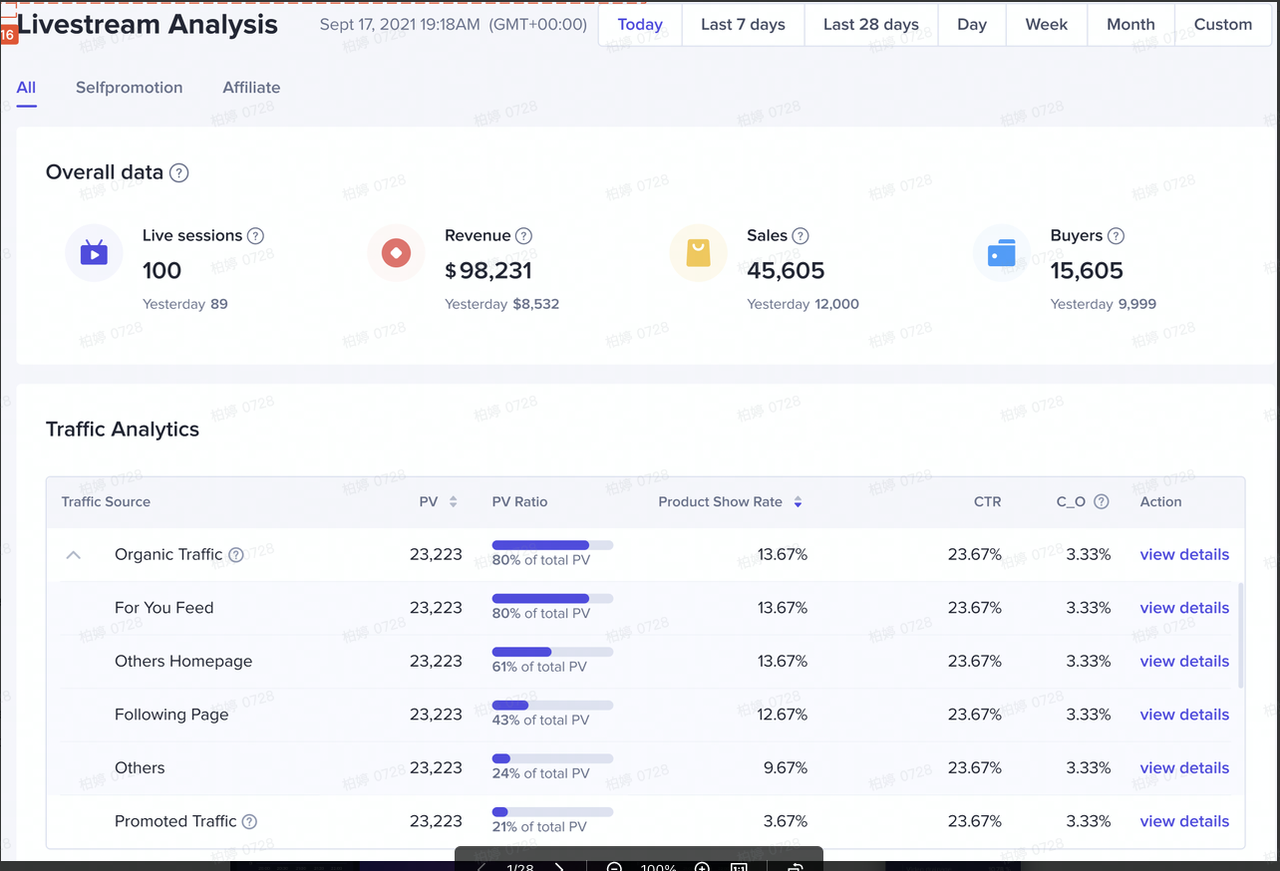Zoom in using the viewer plus icon
Image resolution: width=1280 pixels, height=871 pixels.
pos(702,866)
